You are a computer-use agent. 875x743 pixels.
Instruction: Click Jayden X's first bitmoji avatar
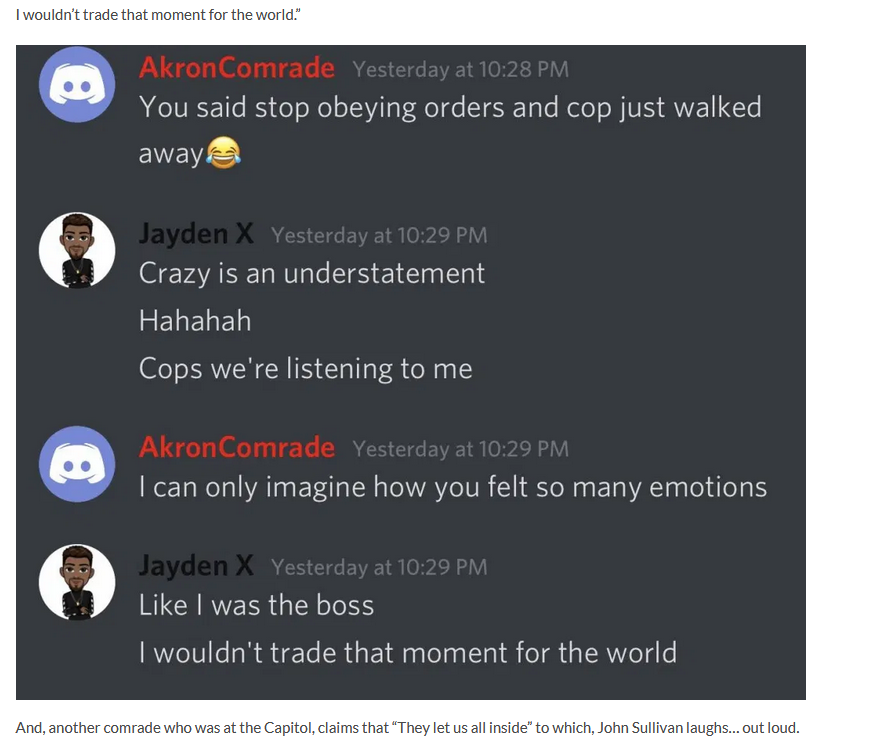coord(77,250)
